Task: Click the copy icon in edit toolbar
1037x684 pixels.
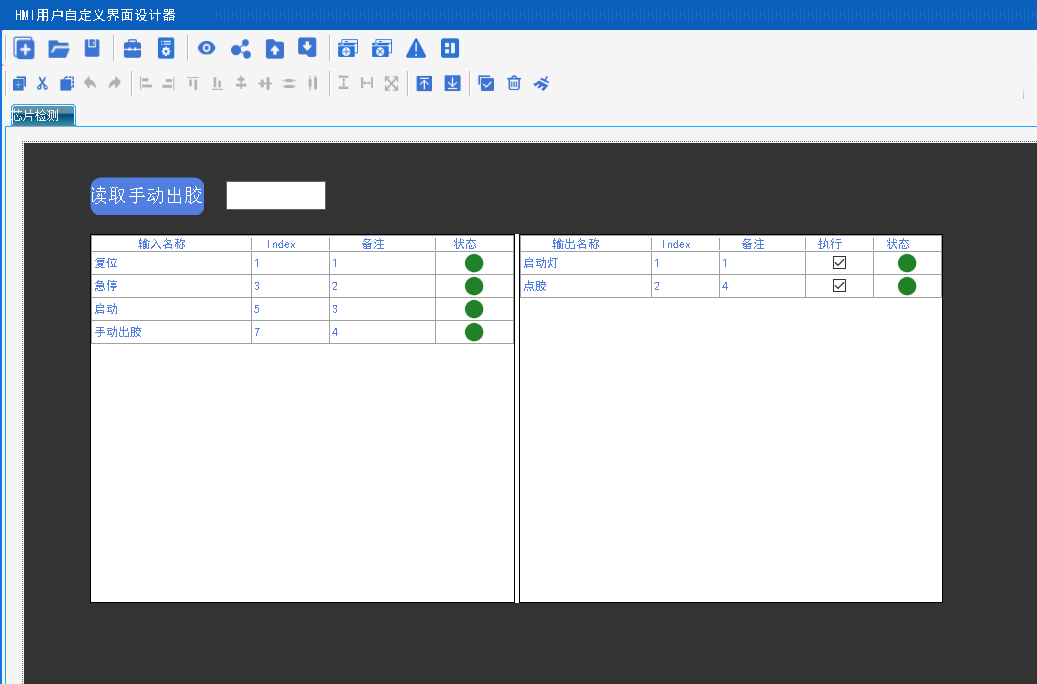Action: coord(19,83)
